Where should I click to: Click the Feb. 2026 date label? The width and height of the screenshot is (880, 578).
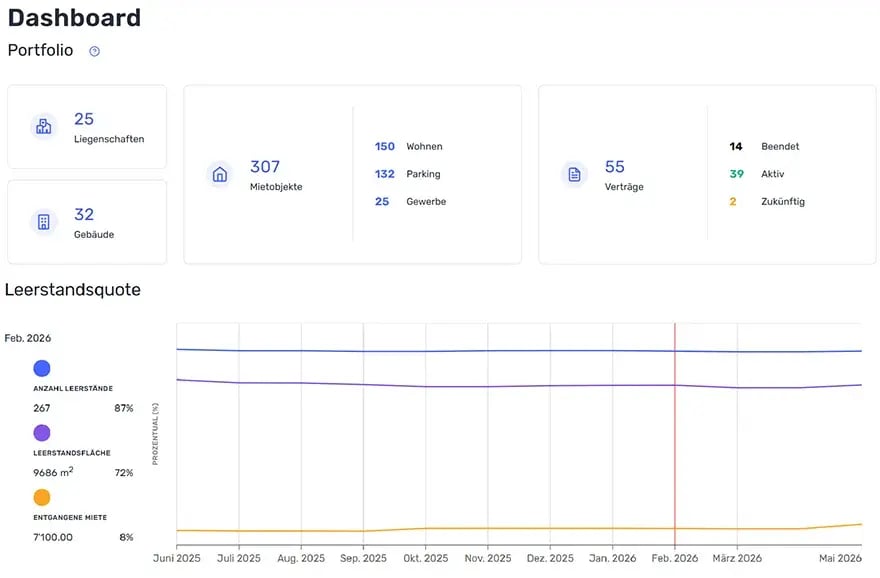[x=27, y=338]
